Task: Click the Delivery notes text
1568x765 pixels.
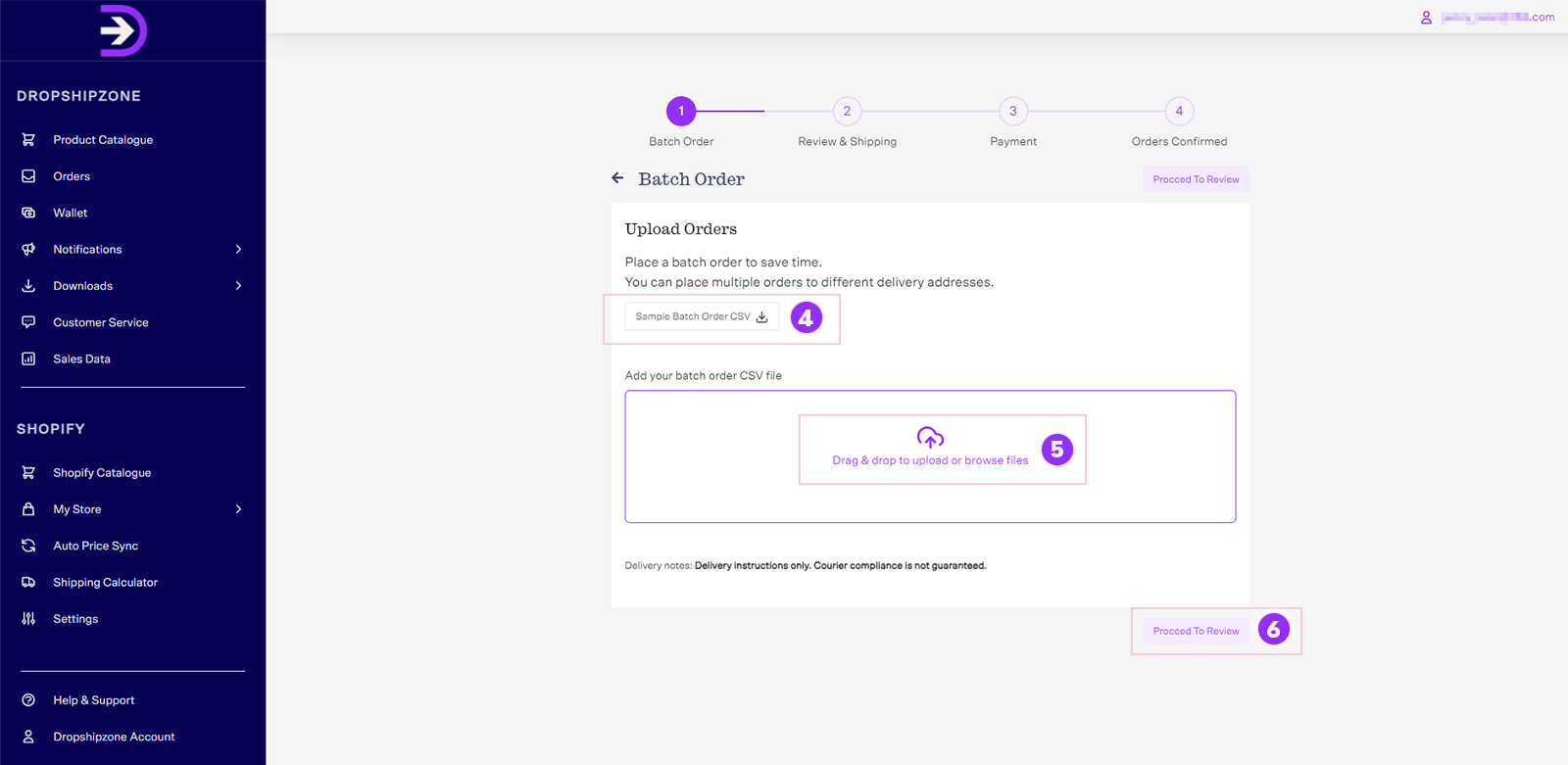Action: [806, 565]
